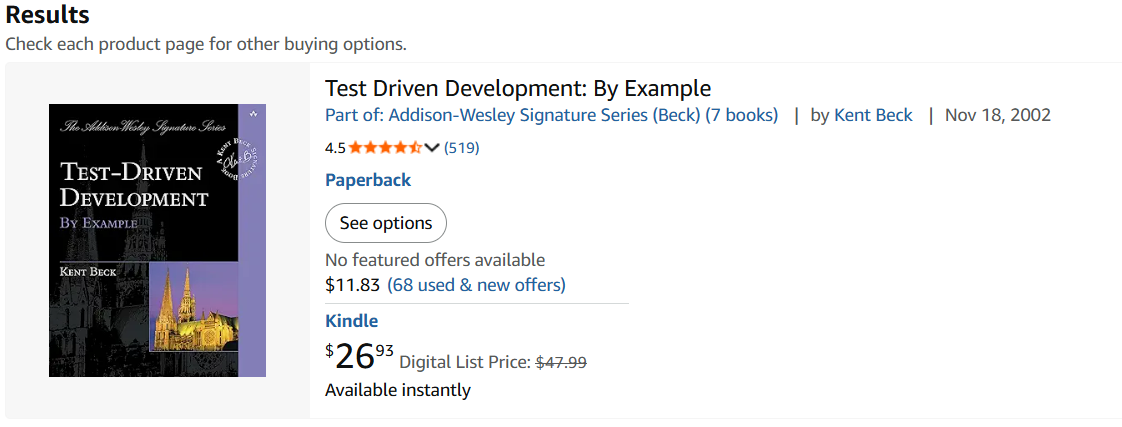Click the $11.83 paperback offer price
Viewport: 1122px width, 427px height.
click(353, 285)
